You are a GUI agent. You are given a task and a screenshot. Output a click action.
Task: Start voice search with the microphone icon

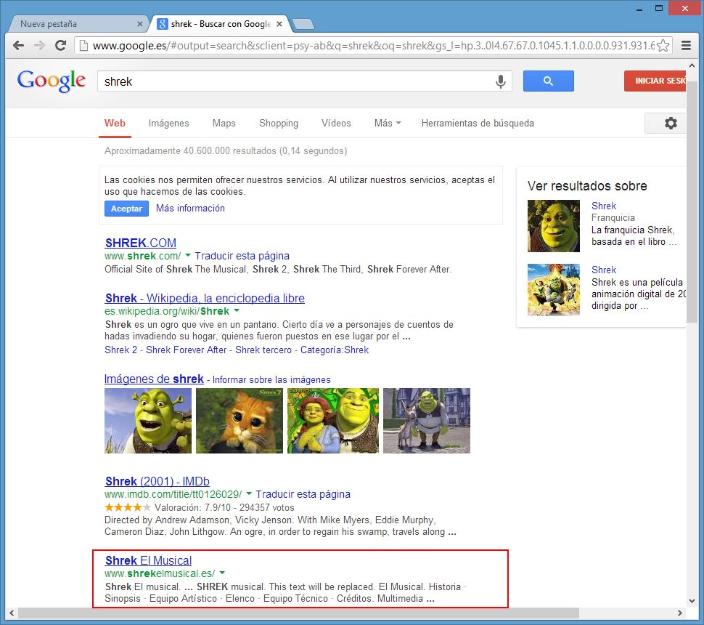click(x=501, y=81)
